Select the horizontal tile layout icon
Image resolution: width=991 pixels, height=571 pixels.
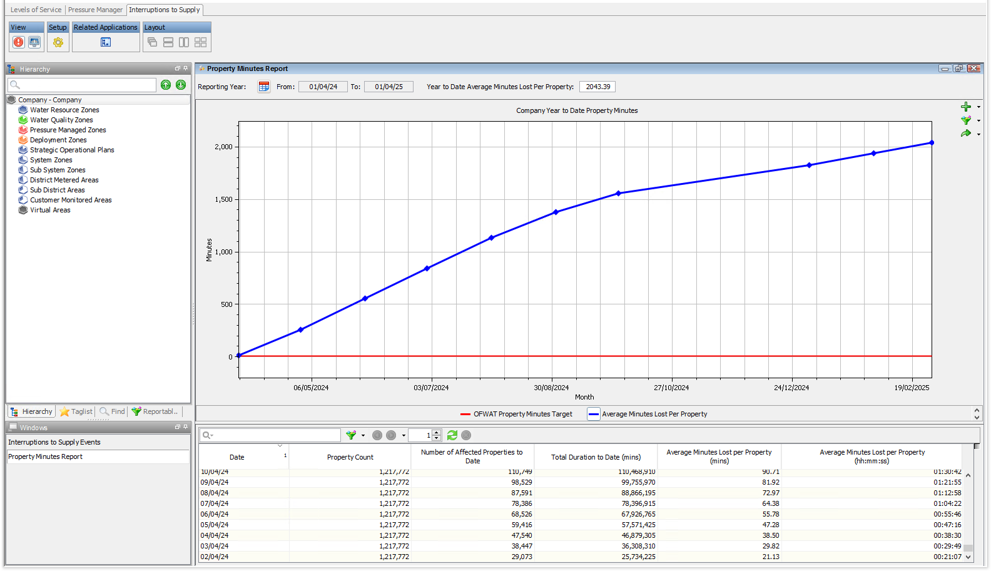168,42
